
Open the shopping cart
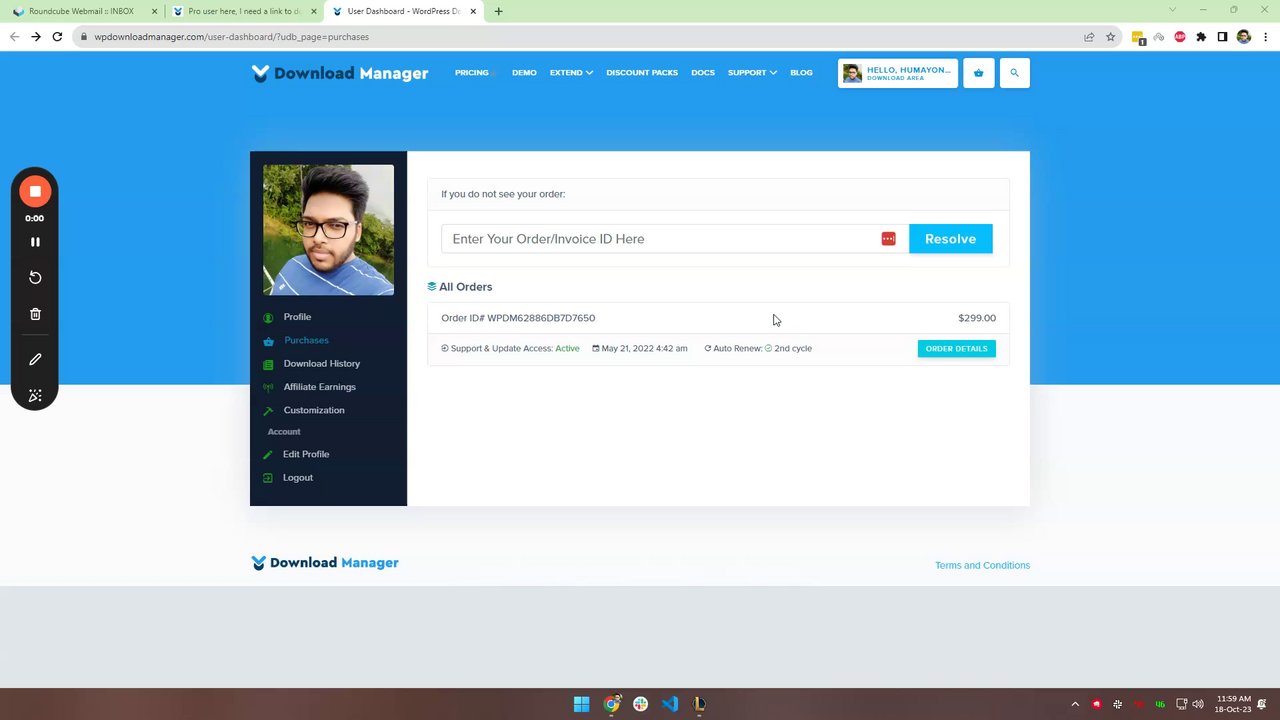click(979, 73)
